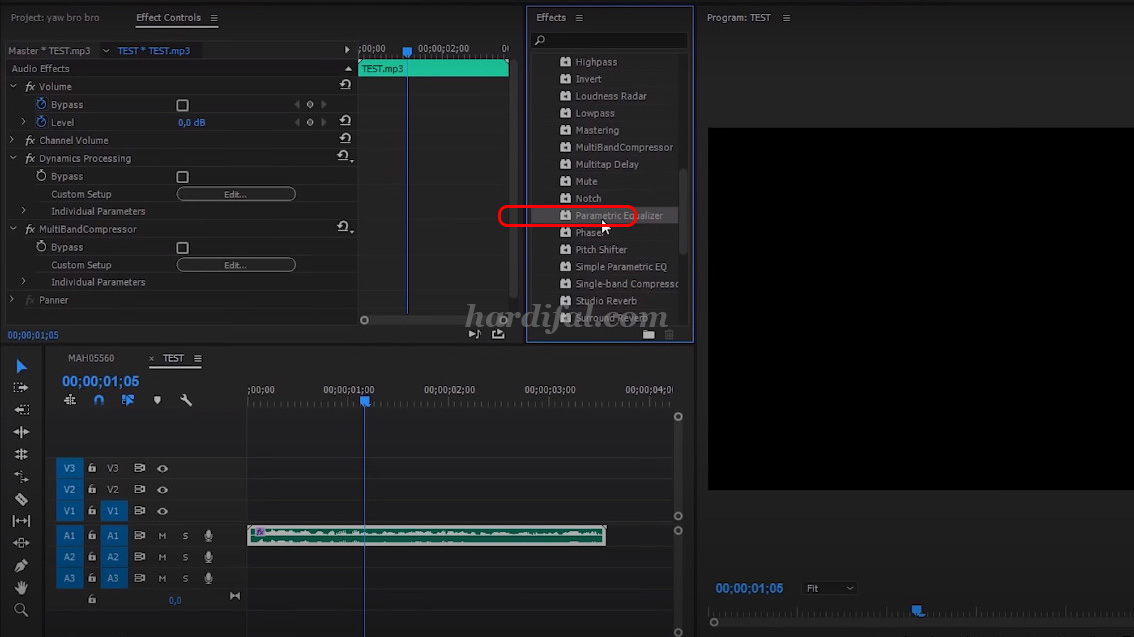The image size is (1134, 637).
Task: Select the Ripple Edit tool
Action: (21, 409)
